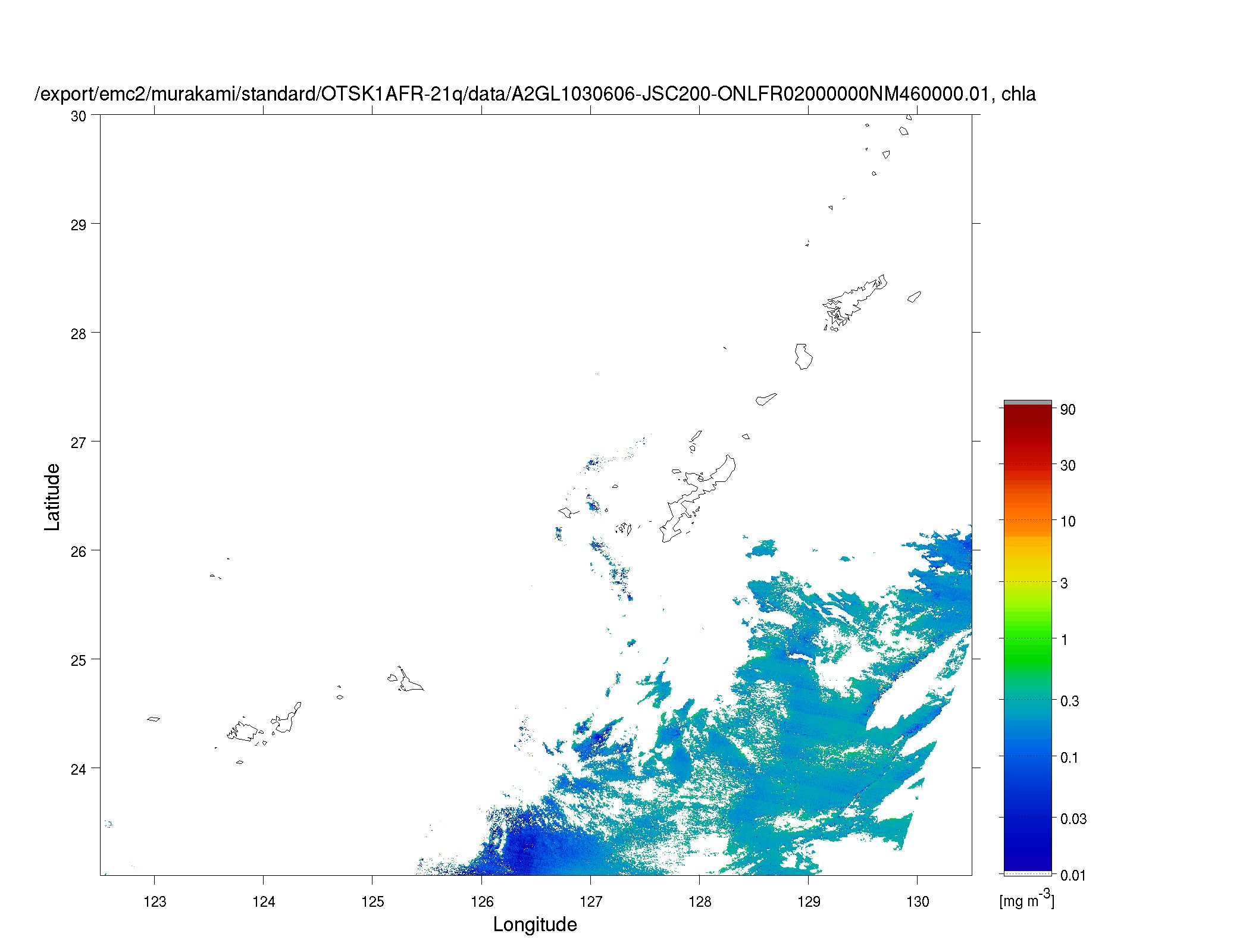
Task: Click latitude tick label '26'
Action: pos(79,552)
